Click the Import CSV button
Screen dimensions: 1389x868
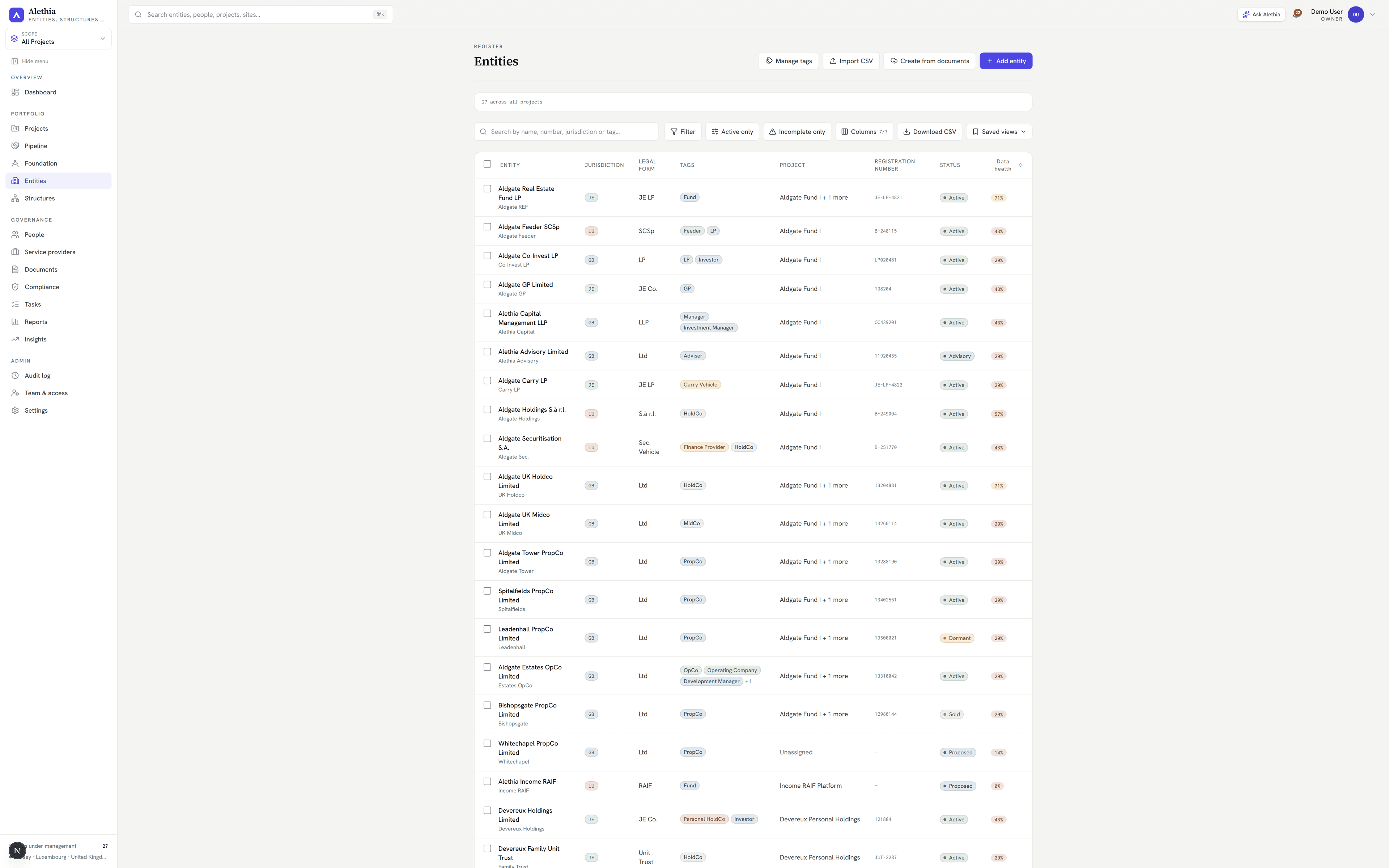851,61
